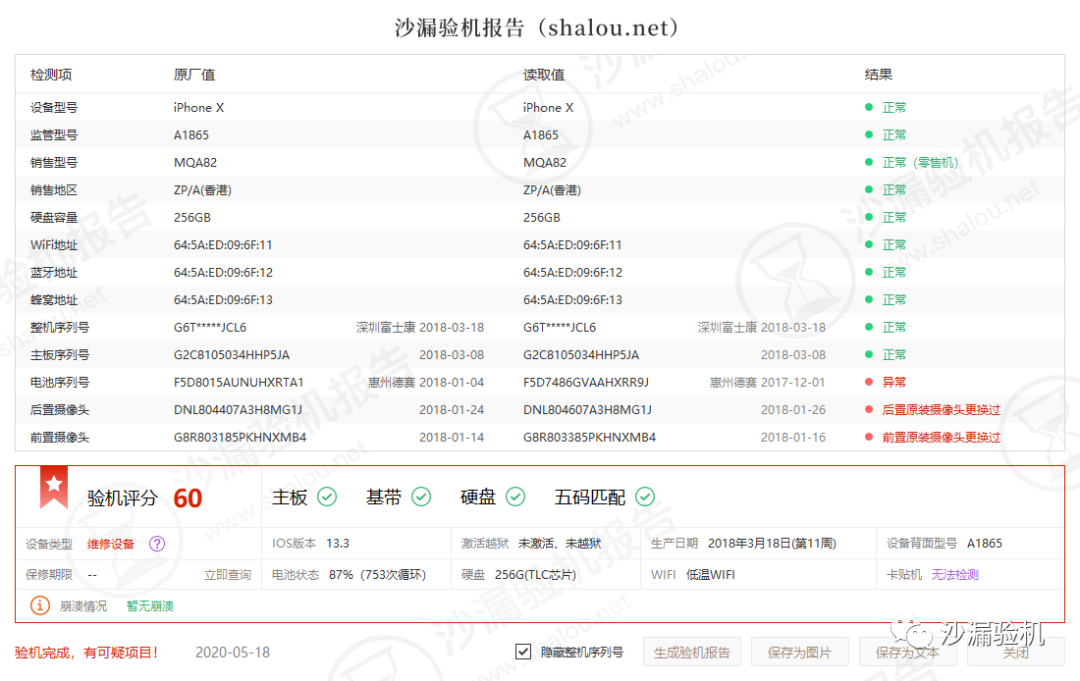
Task: Click the report date 2020-05-18
Action: 232,652
